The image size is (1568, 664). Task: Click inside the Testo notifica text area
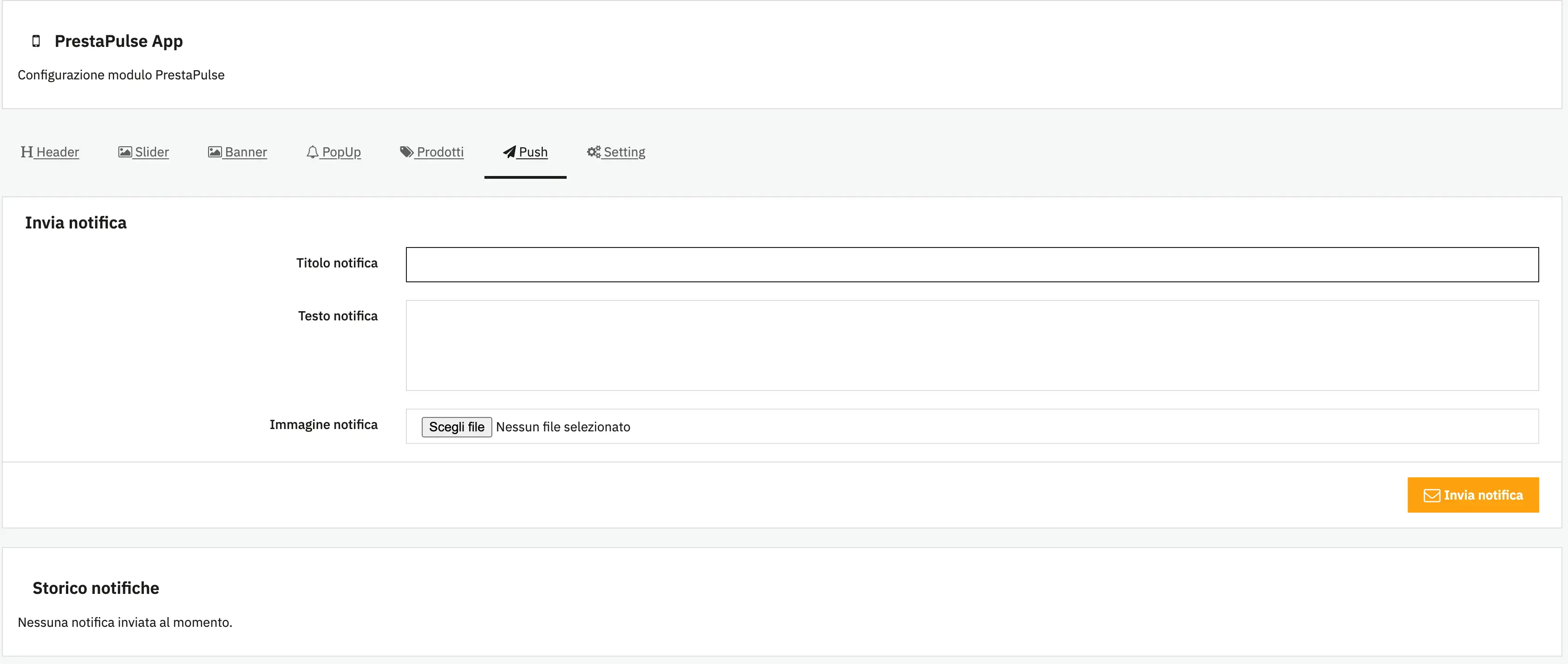click(x=968, y=345)
